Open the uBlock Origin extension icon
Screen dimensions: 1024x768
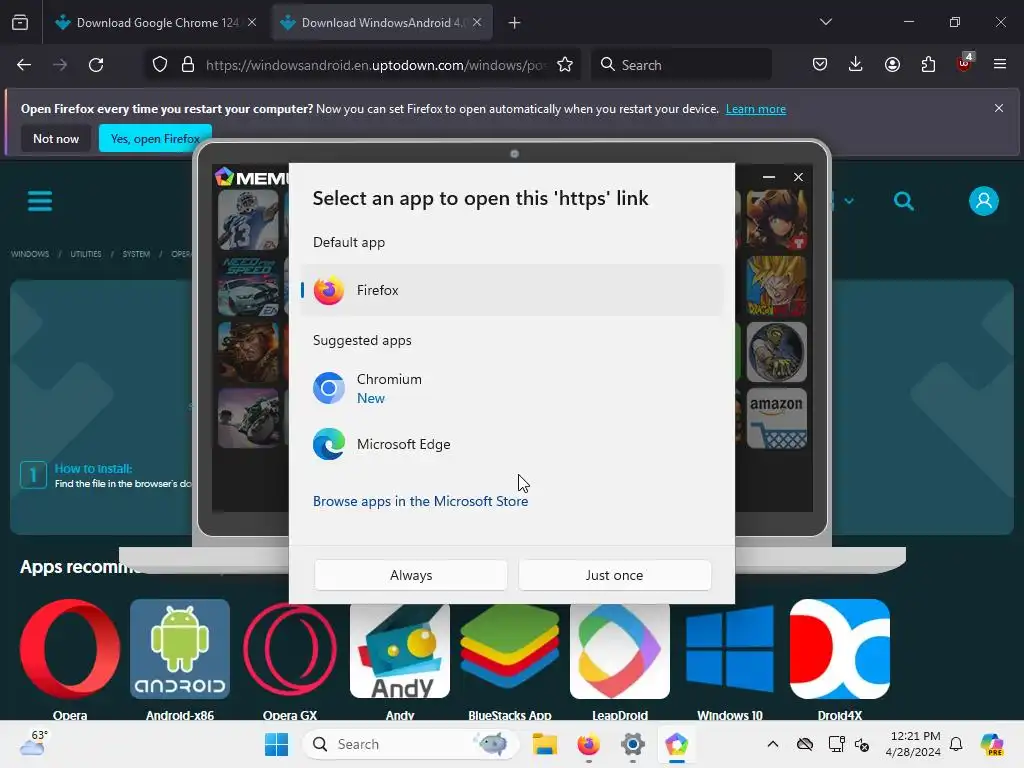(964, 63)
